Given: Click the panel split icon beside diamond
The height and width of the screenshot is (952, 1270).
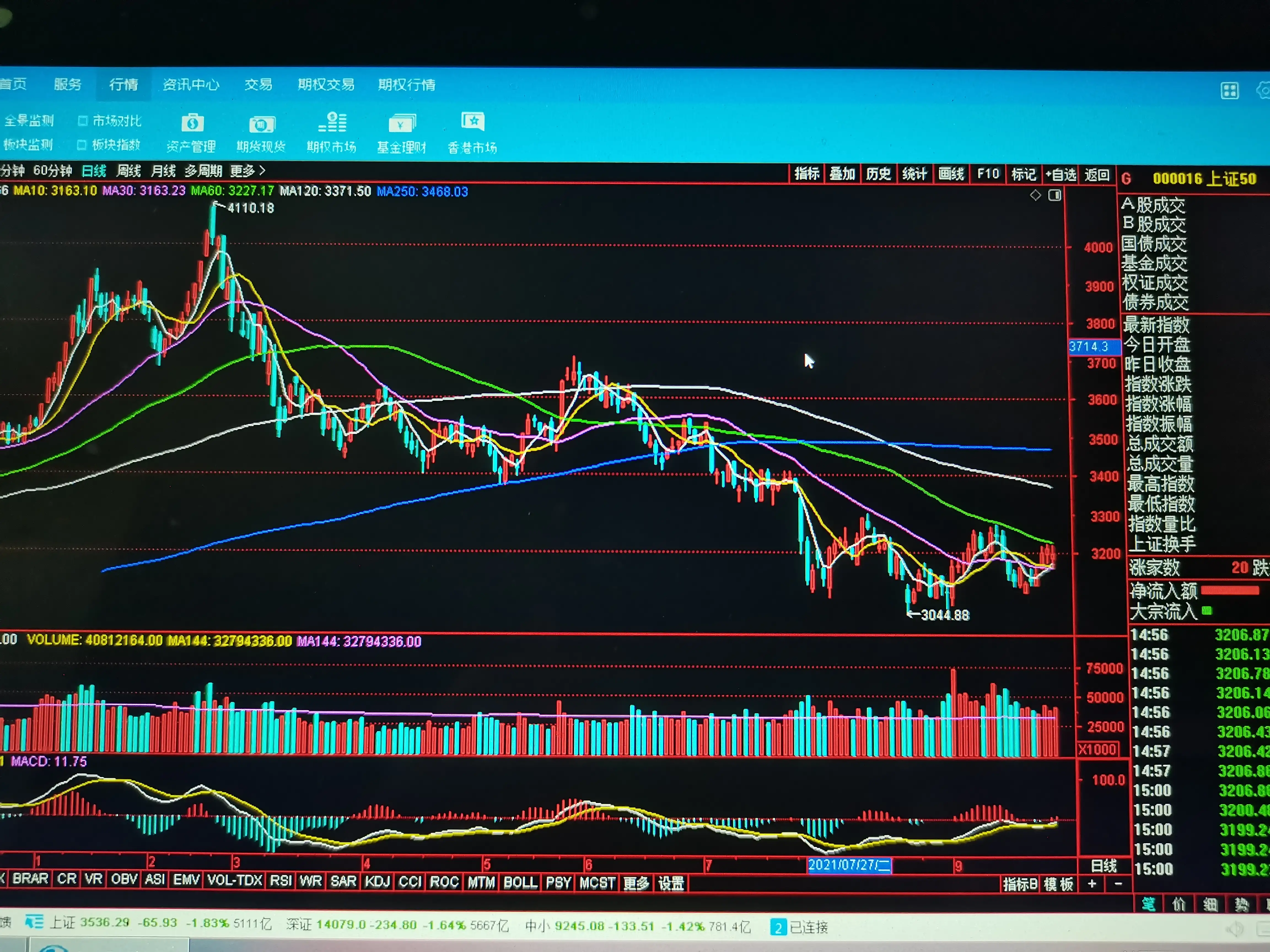Looking at the screenshot, I should click(1055, 196).
